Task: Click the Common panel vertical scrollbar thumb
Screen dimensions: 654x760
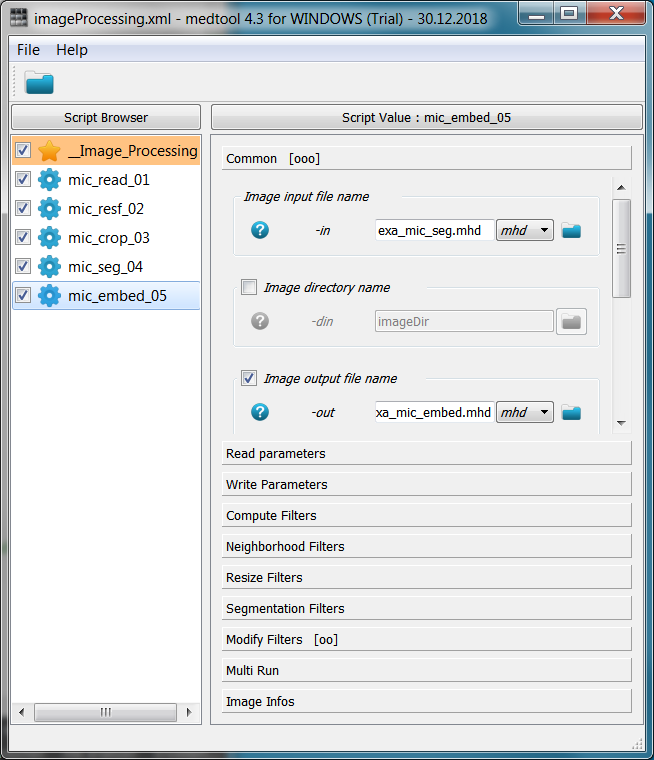Action: [622, 249]
